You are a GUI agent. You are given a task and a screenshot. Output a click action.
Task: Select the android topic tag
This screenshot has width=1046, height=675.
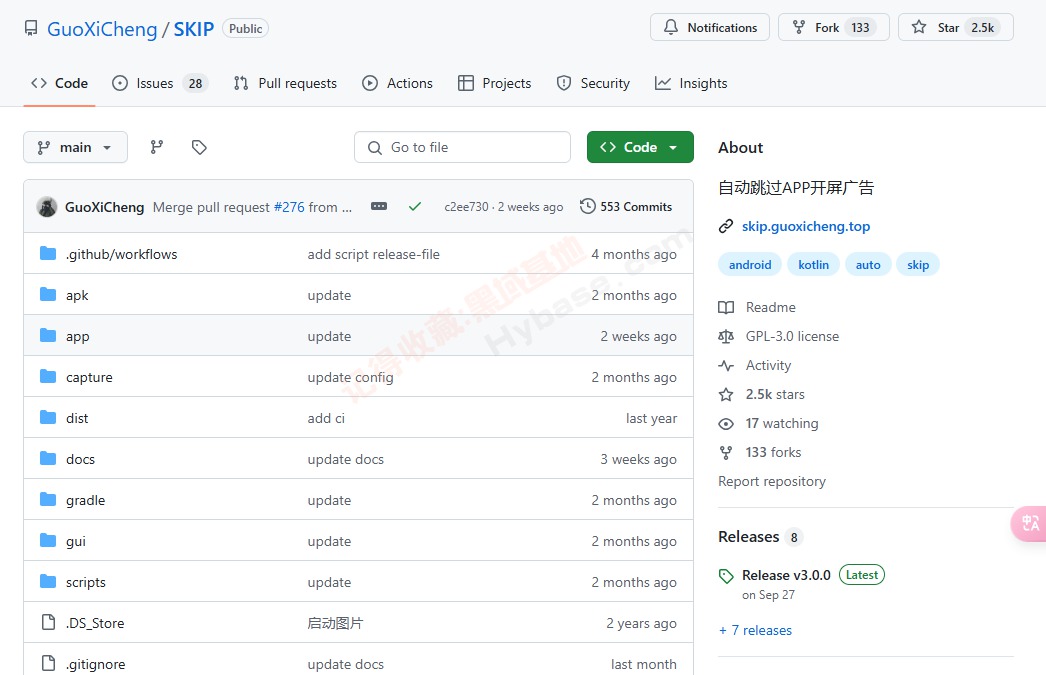(x=750, y=265)
